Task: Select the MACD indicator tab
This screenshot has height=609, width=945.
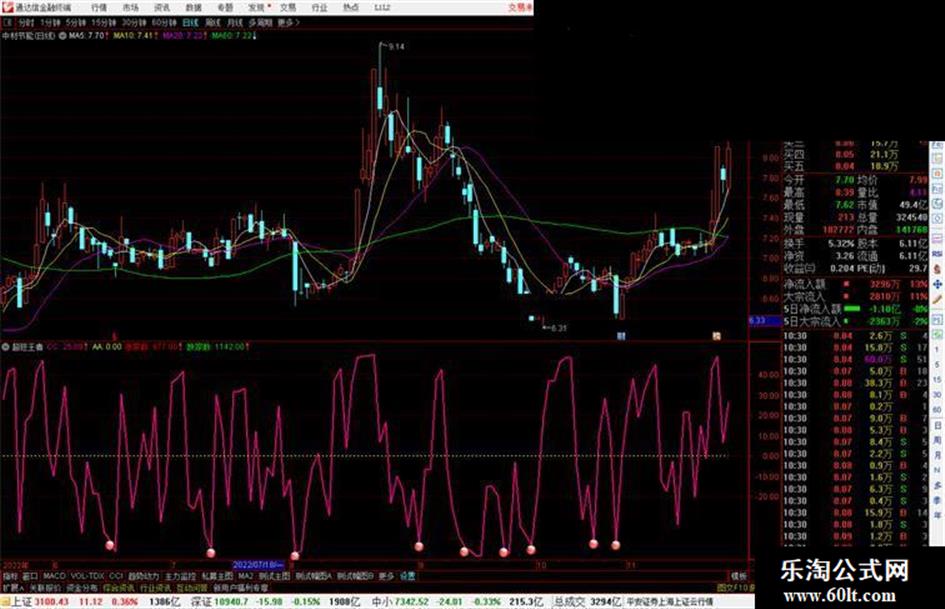Action: [x=54, y=576]
